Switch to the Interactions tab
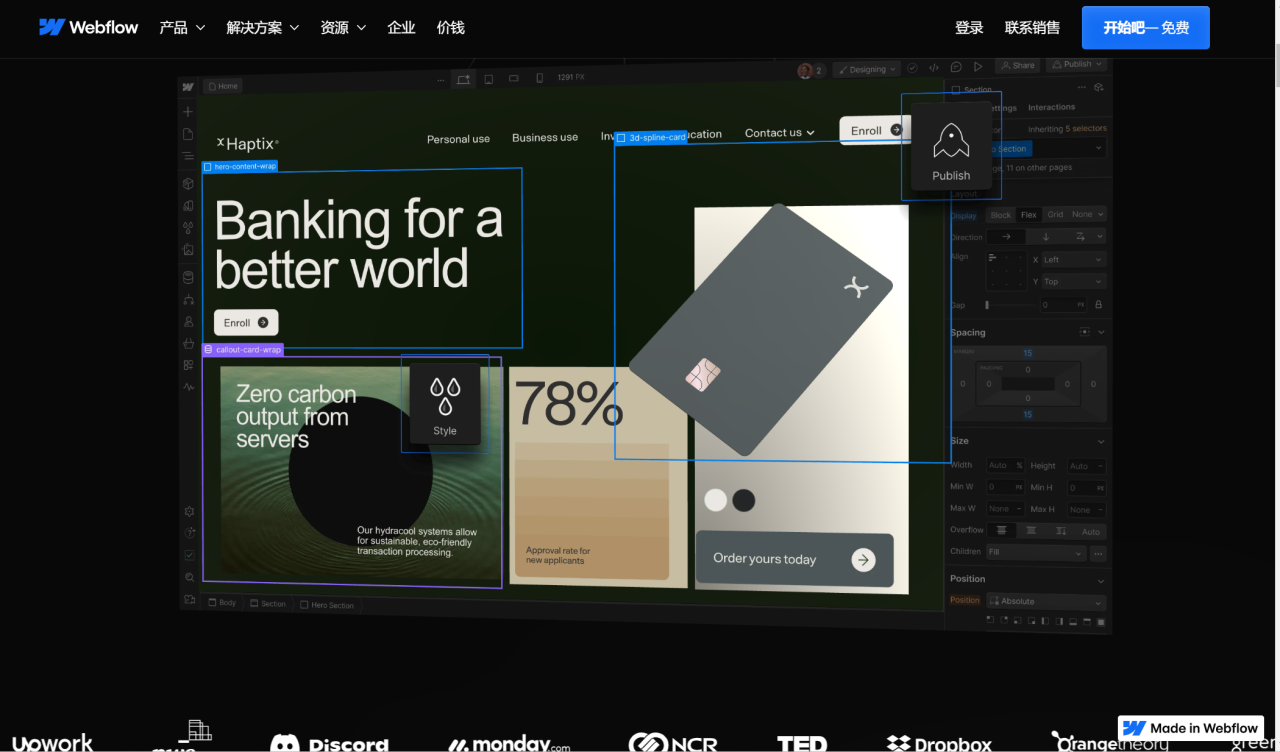 pos(1051,107)
